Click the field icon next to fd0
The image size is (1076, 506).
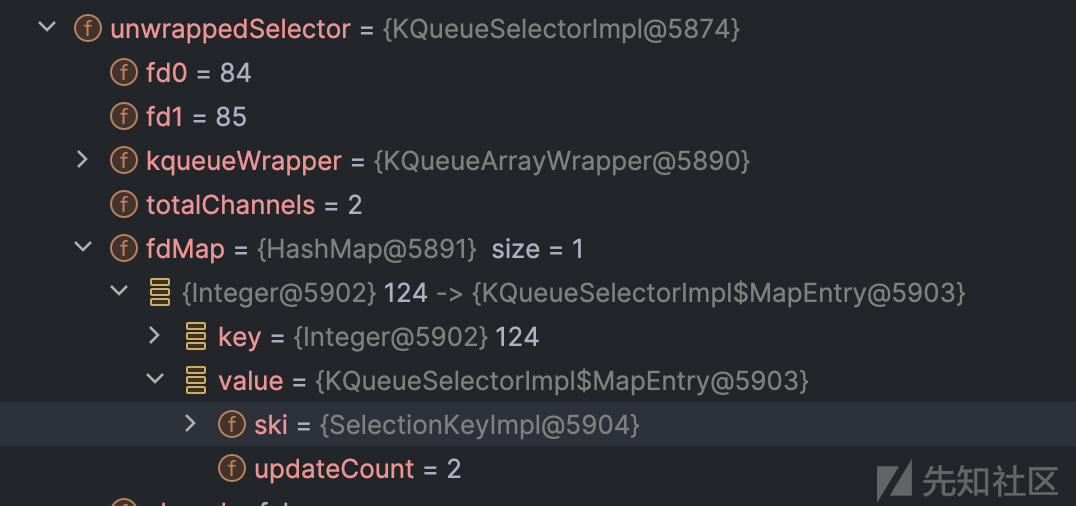click(124, 73)
